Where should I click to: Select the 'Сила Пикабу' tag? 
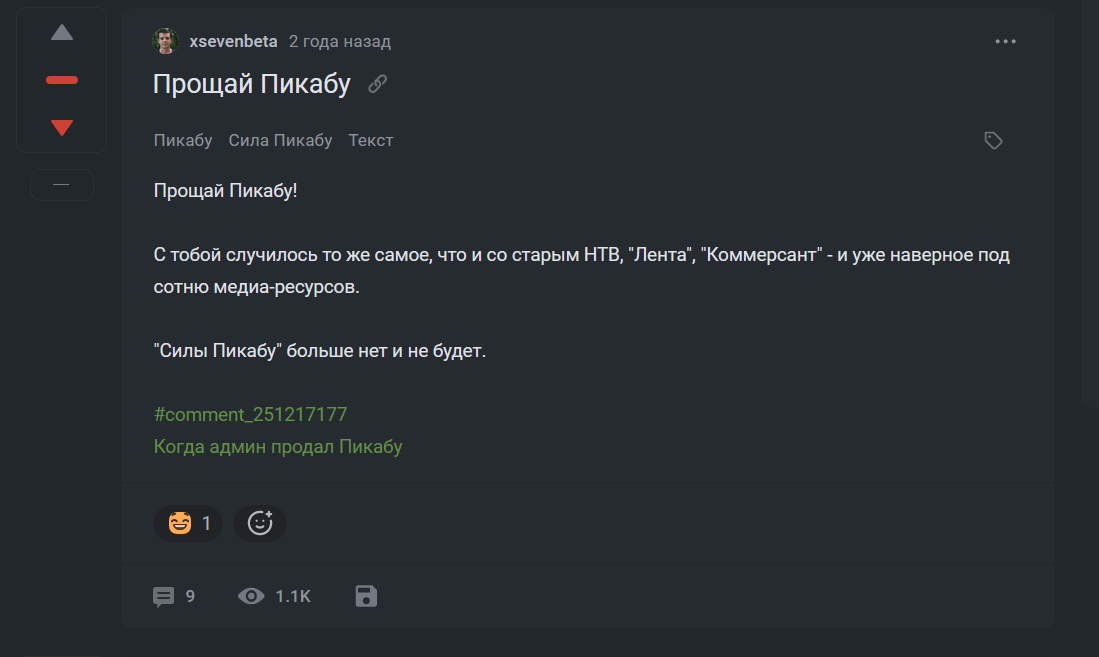pos(280,140)
